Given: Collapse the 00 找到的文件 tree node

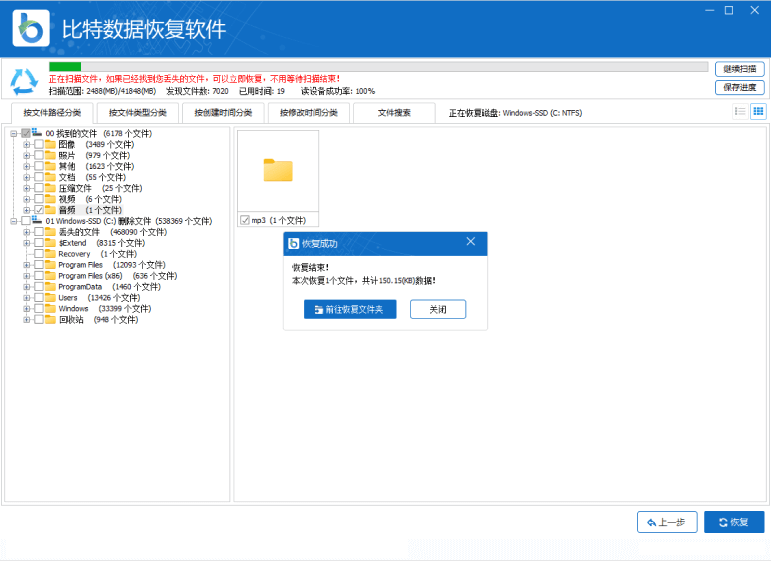Looking at the screenshot, I should pos(14,133).
